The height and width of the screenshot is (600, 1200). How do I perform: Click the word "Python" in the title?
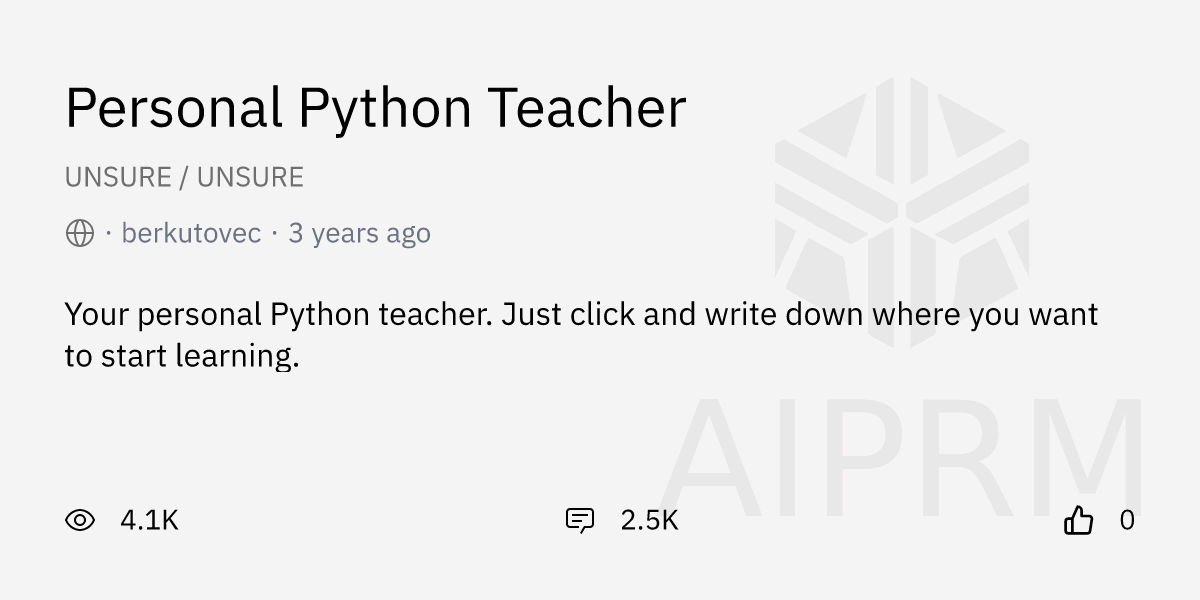point(385,108)
